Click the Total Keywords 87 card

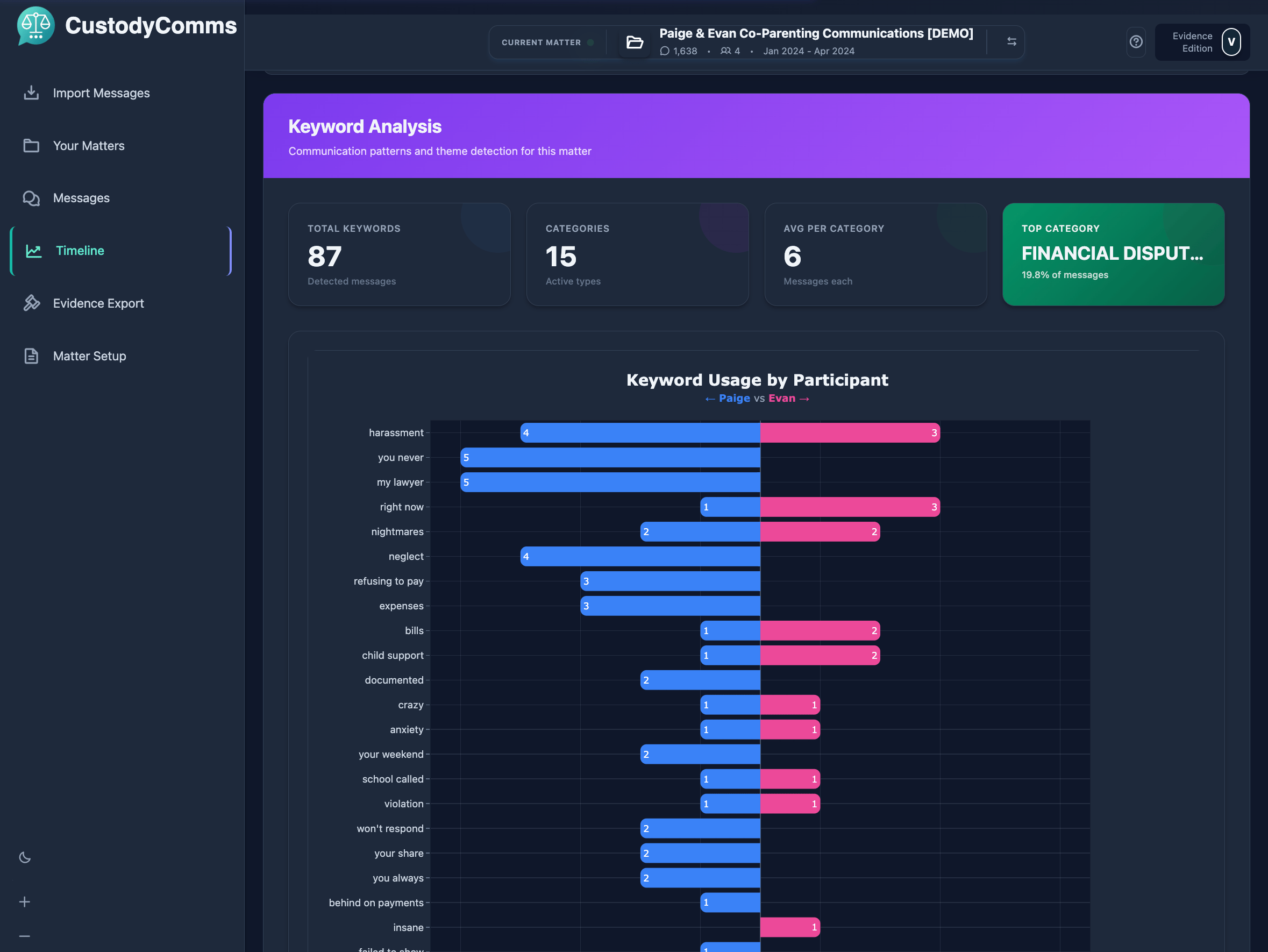pos(400,254)
